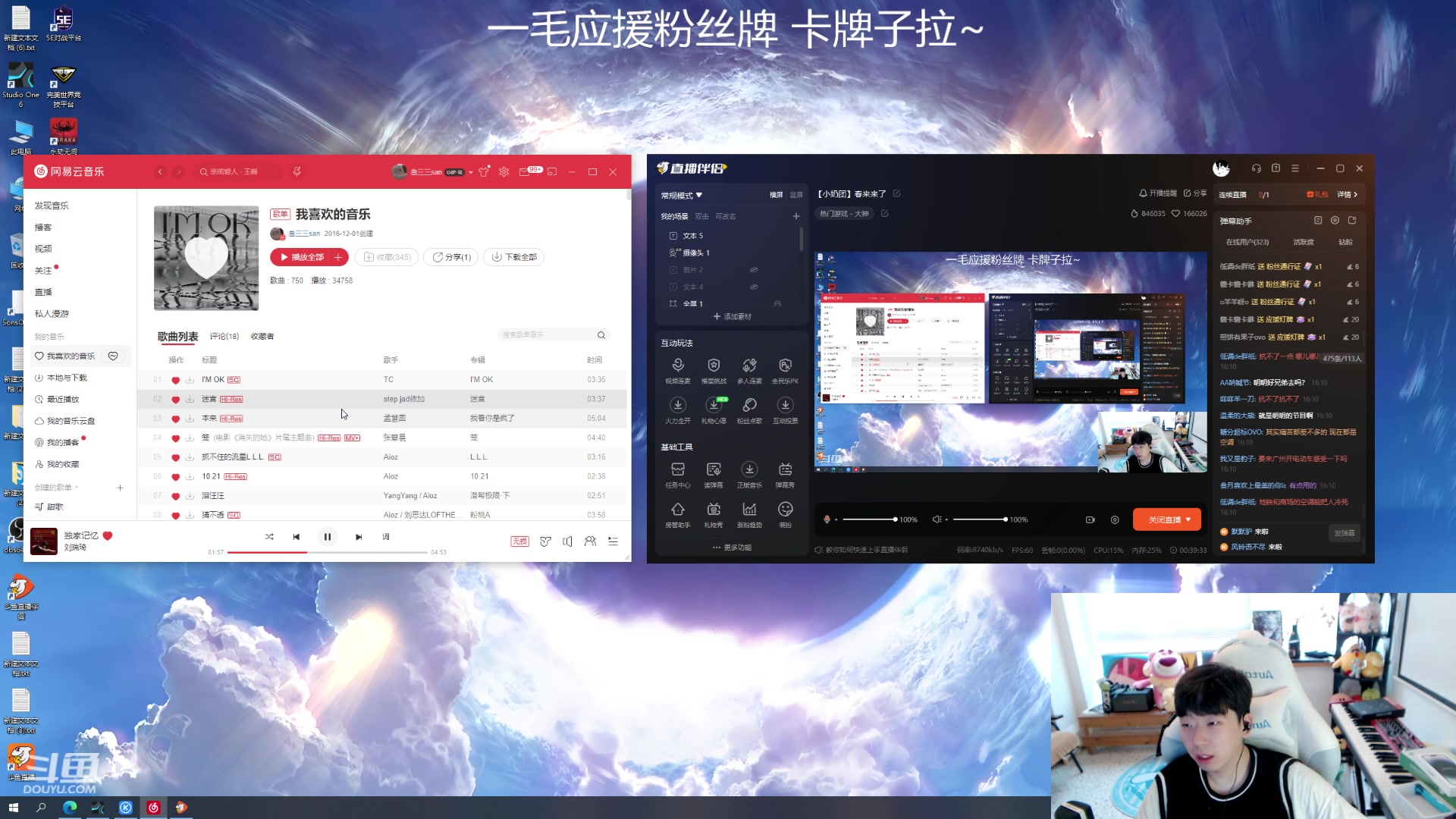
Task: Launch the 弹幕秀 danmaku show tool
Action: (x=785, y=474)
